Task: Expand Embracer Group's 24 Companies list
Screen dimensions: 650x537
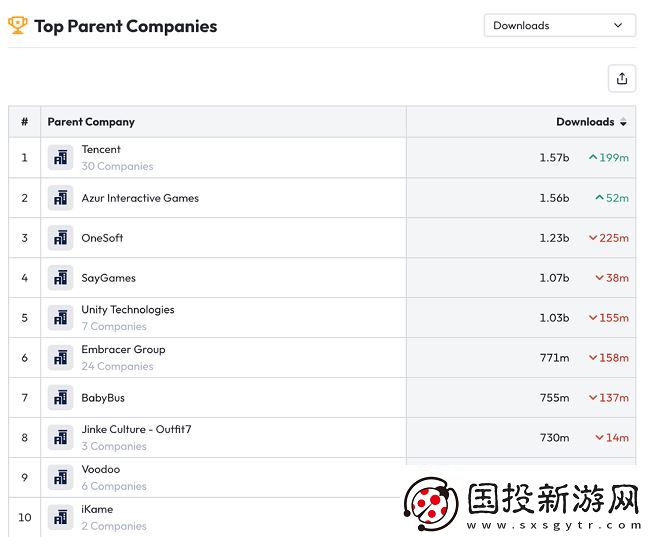Action: (x=117, y=367)
